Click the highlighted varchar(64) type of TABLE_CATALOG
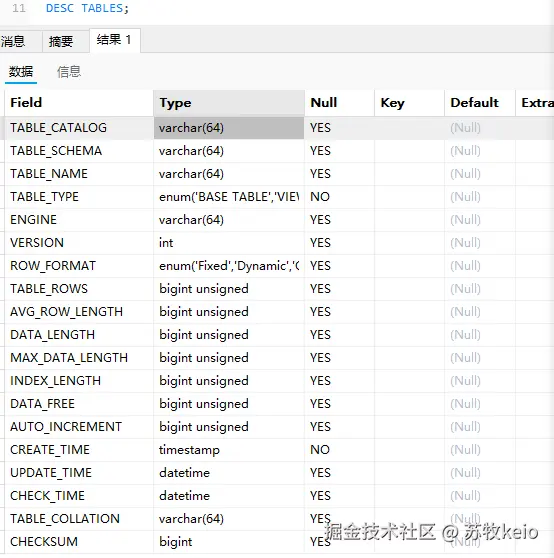554x558 pixels. point(229,128)
